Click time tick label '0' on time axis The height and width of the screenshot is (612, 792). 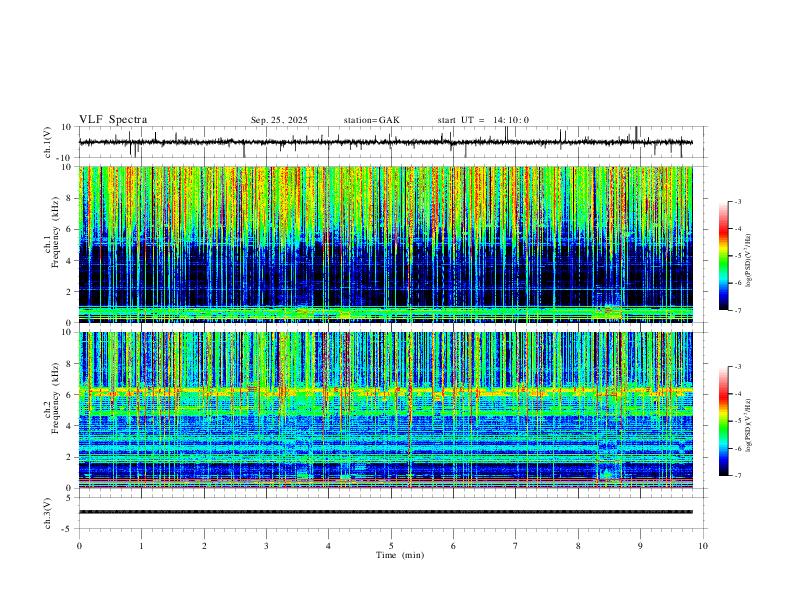79,546
